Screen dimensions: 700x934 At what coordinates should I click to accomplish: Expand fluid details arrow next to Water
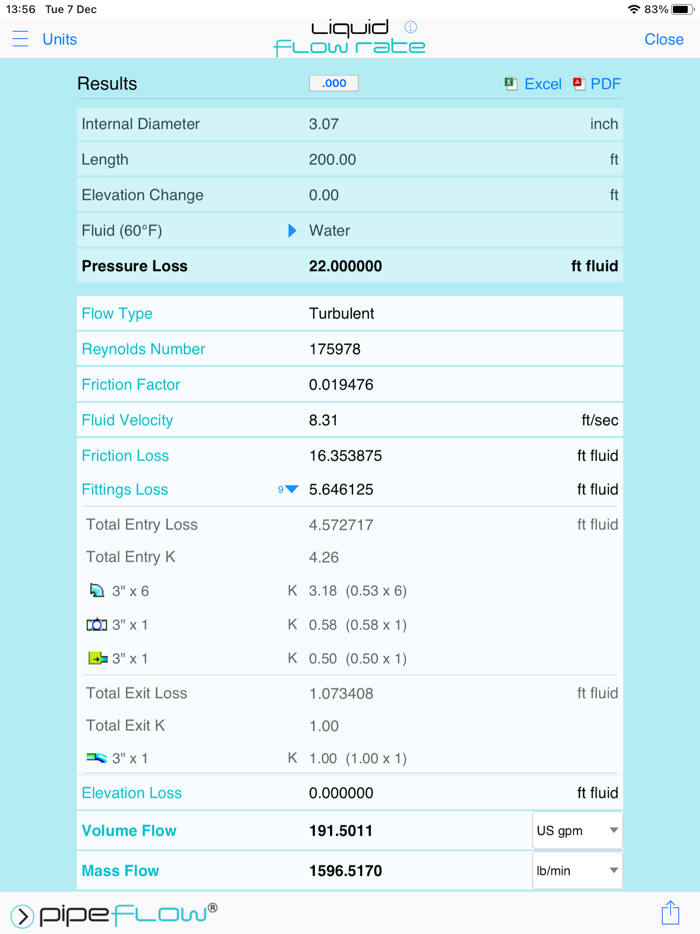point(292,231)
